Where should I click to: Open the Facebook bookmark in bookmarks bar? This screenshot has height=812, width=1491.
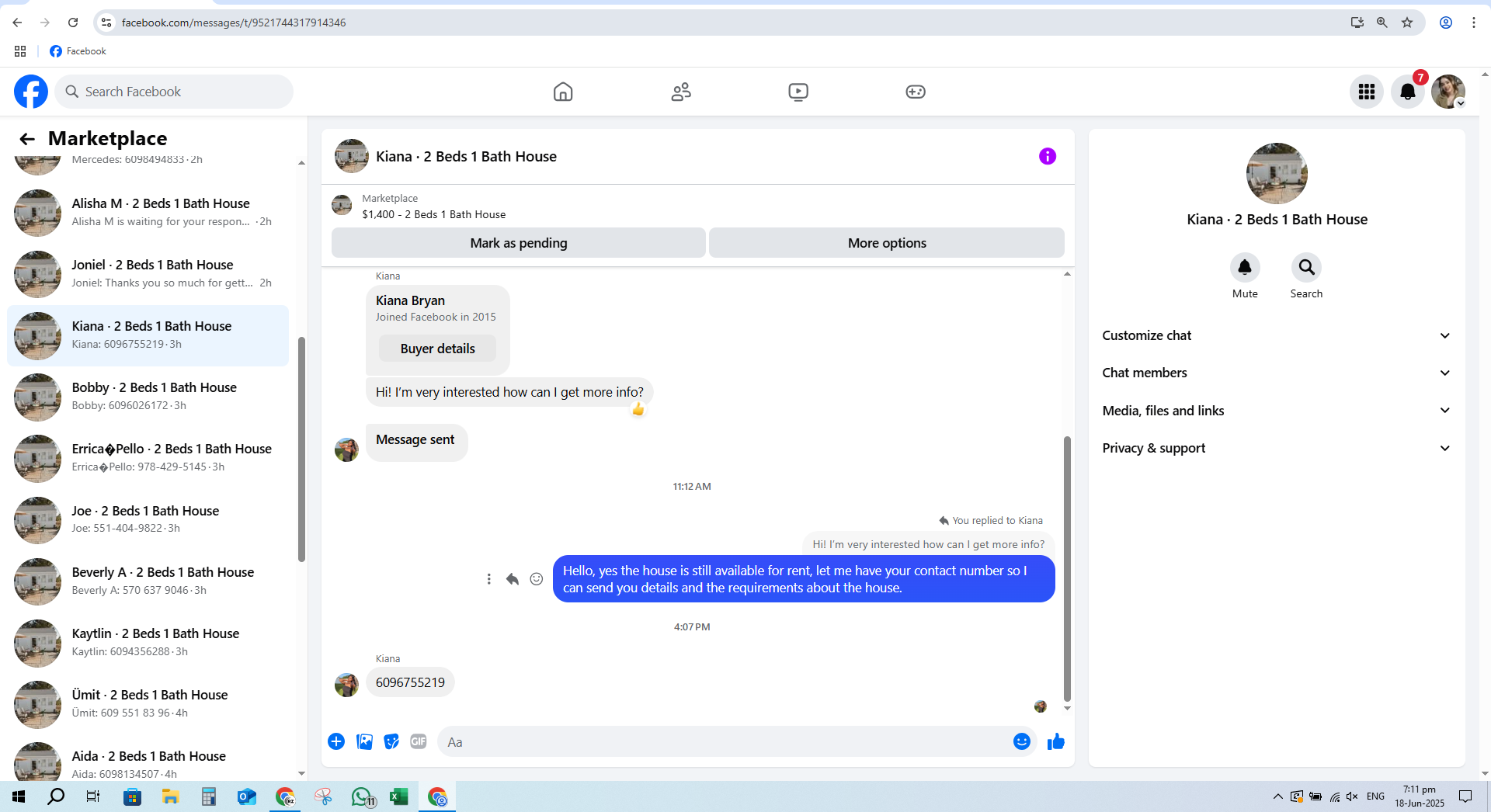coord(78,51)
